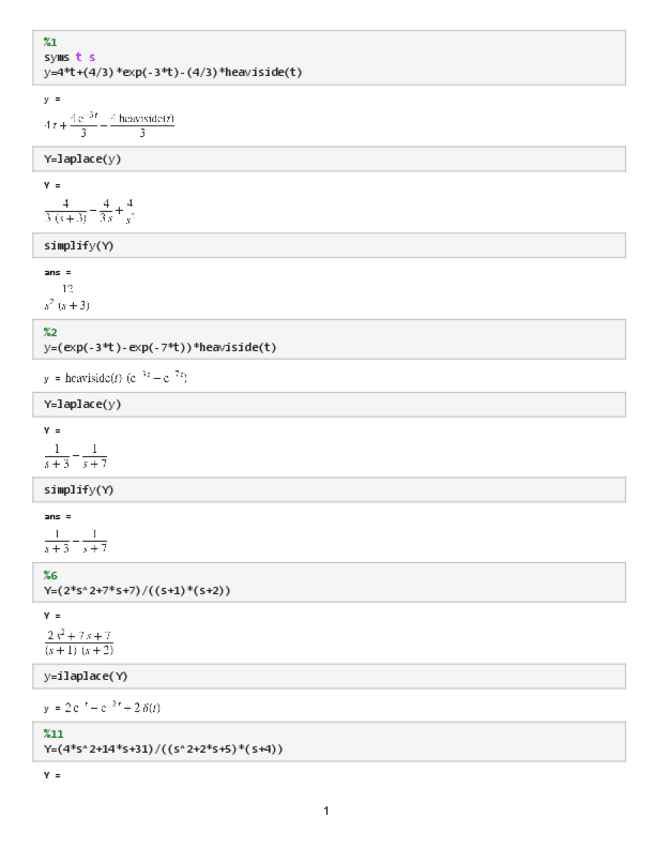Click the "%1" comment line
655x848 pixels.
pyautogui.click(x=49, y=42)
